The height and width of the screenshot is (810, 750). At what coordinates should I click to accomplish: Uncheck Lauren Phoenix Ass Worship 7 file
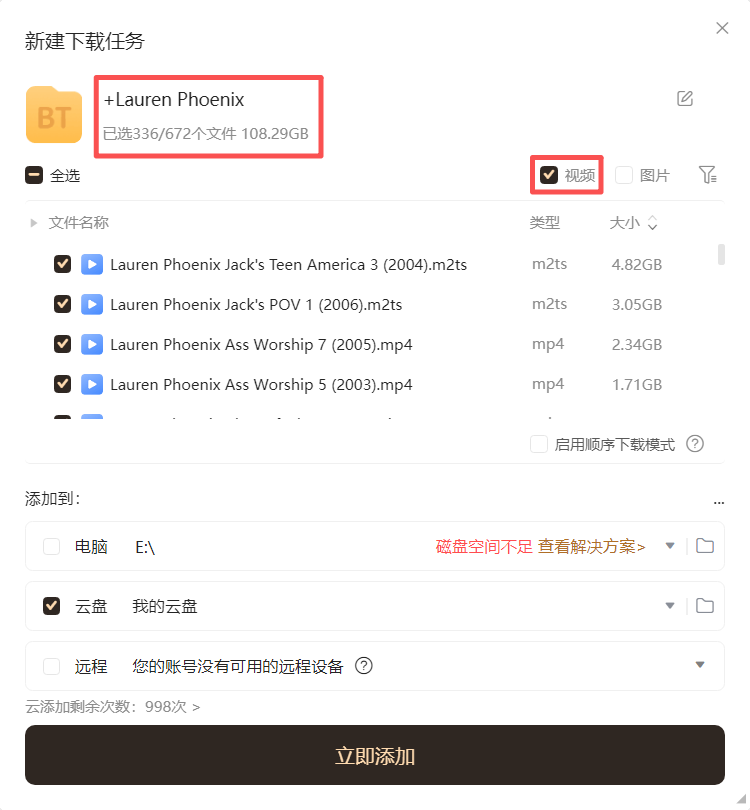[62, 344]
